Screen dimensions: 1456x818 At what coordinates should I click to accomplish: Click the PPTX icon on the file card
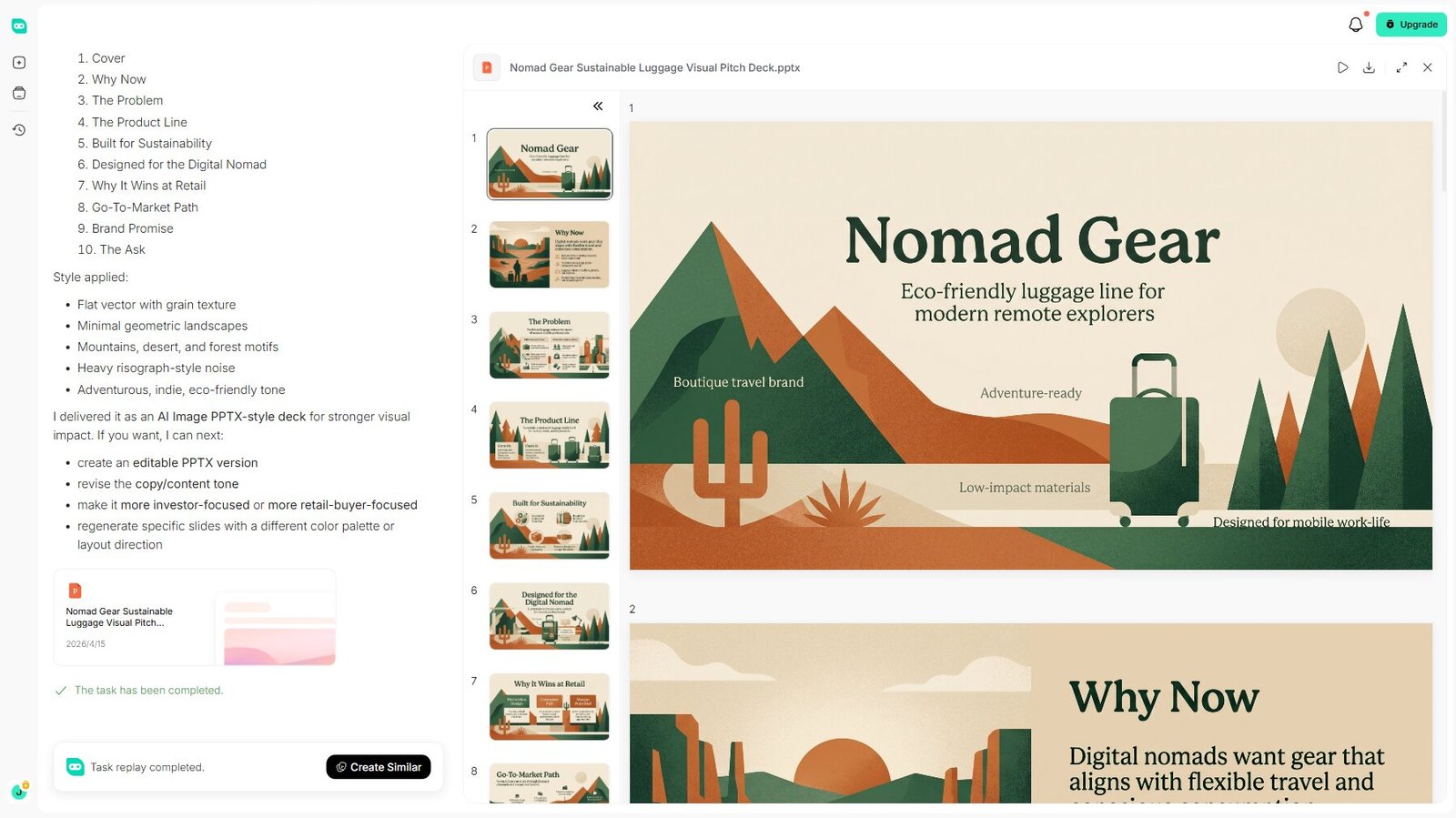76,591
